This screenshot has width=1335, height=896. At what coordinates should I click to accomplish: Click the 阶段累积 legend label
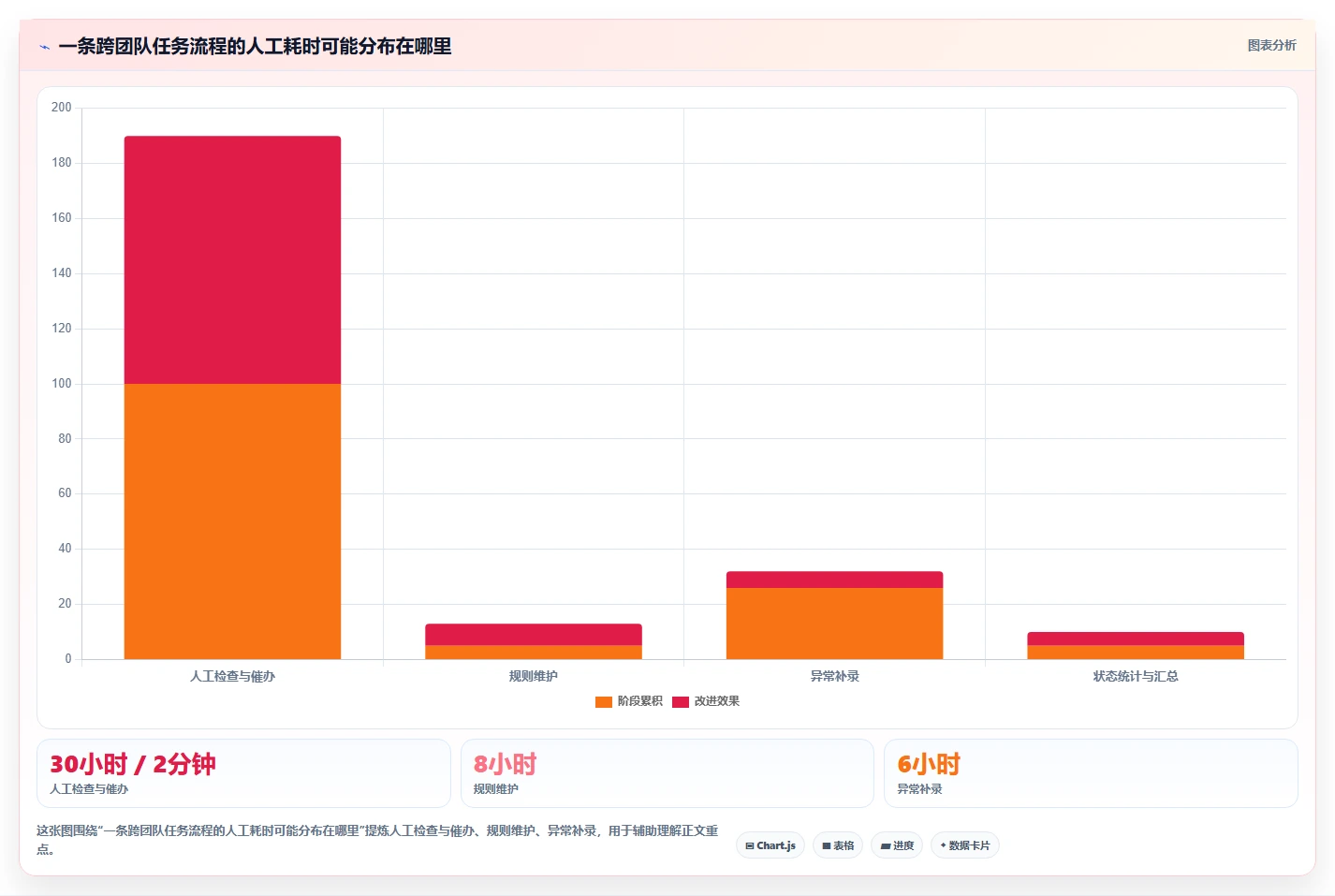[640, 701]
